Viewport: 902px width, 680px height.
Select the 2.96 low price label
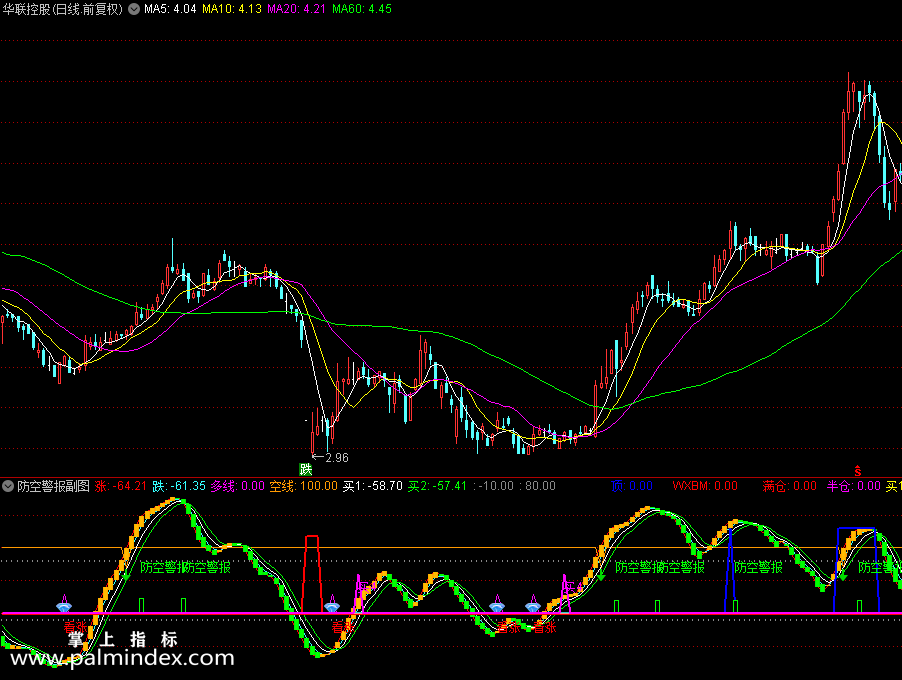[x=337, y=458]
